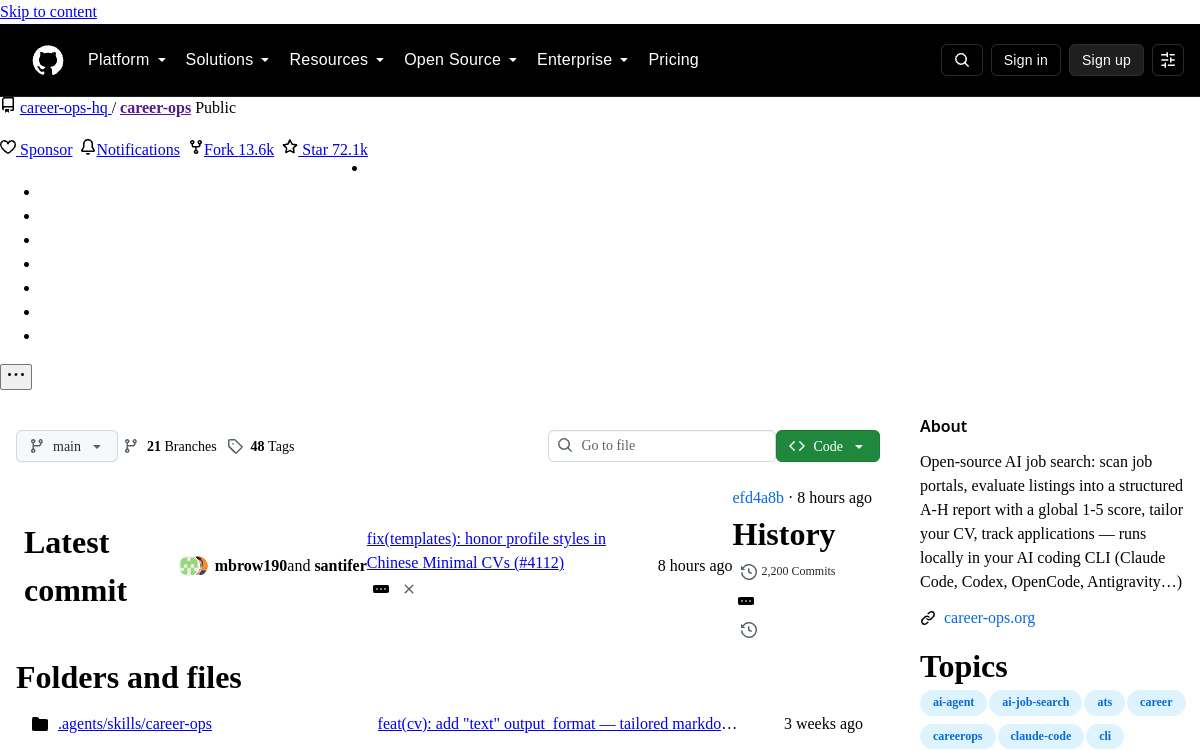Go to the Pricing page

673,60
